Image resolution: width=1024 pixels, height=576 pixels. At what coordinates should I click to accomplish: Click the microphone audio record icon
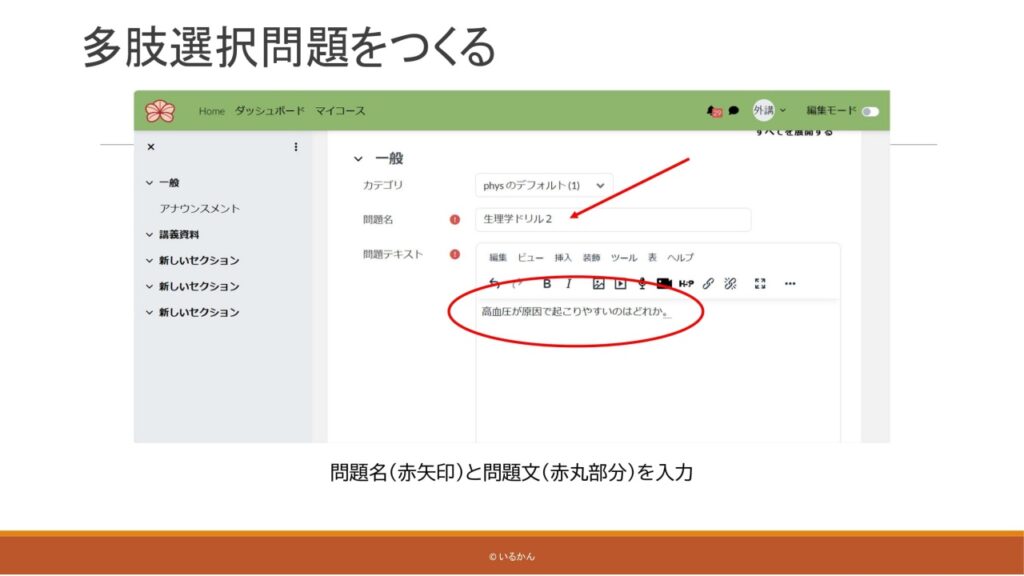tap(642, 283)
